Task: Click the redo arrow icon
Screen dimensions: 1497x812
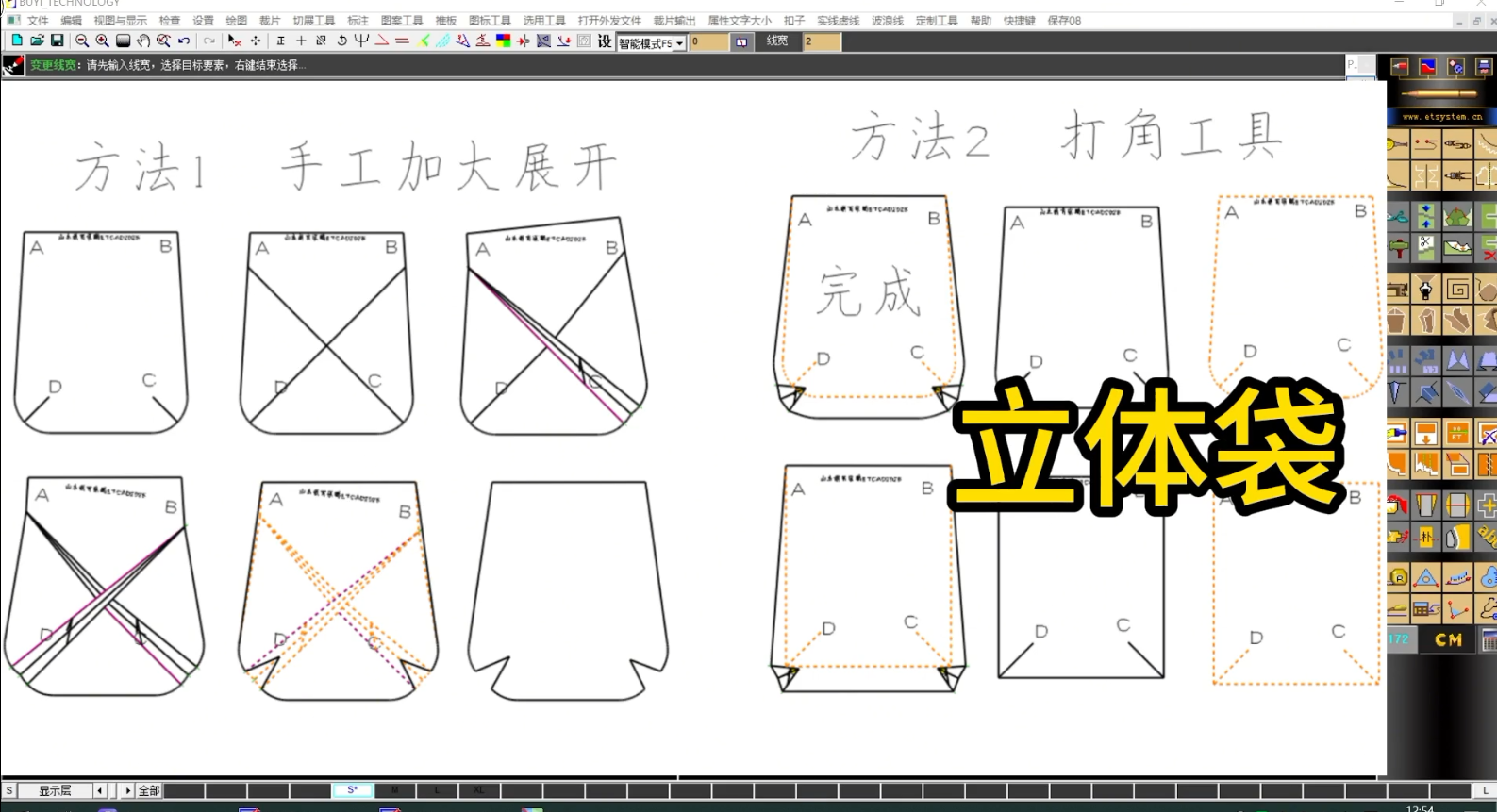Action: (x=209, y=41)
